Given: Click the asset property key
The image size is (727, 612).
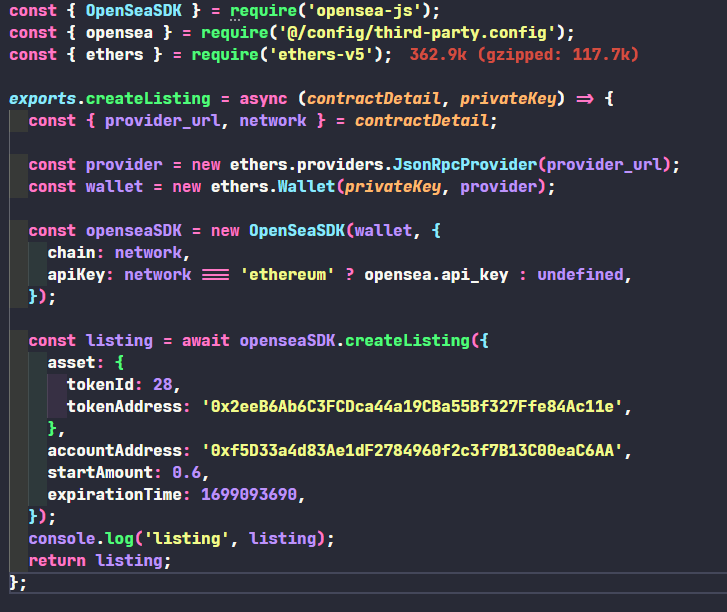Looking at the screenshot, I should tap(71, 363).
